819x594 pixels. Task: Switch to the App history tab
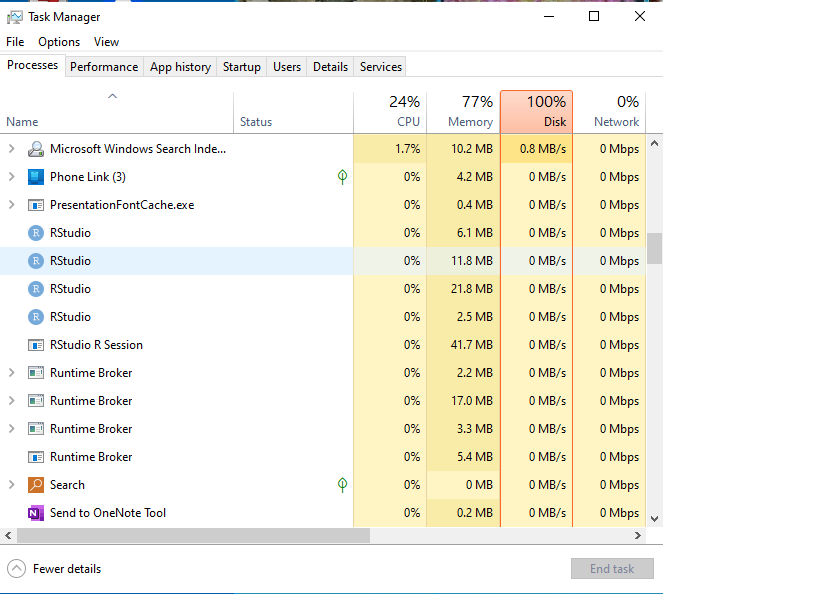pyautogui.click(x=180, y=67)
